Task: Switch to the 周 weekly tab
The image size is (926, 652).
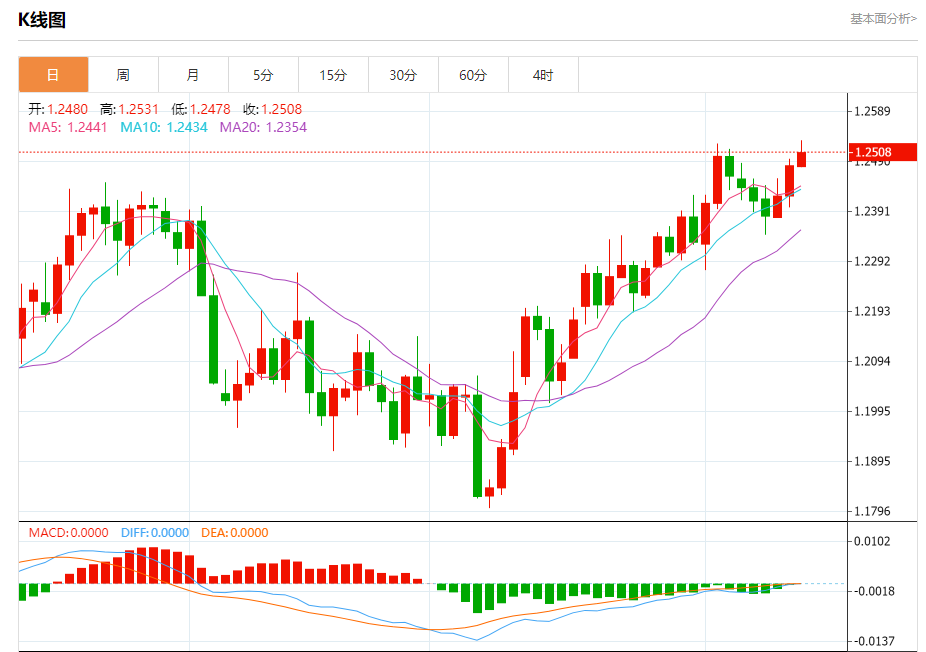Action: (123, 75)
